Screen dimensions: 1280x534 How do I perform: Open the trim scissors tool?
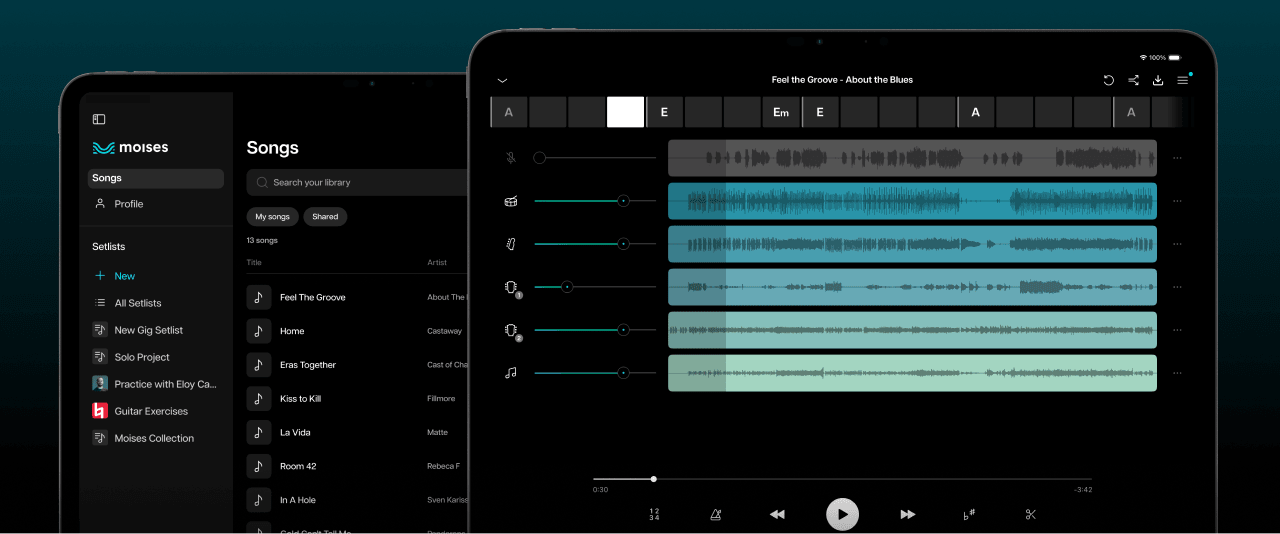click(1031, 514)
